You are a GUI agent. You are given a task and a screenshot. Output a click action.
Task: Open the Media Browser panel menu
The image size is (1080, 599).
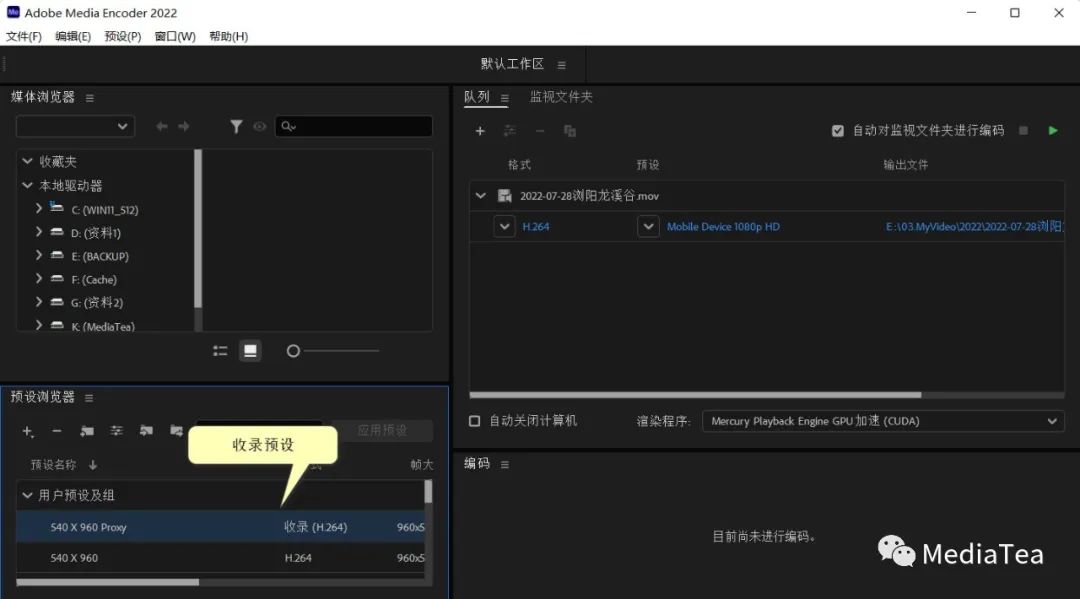[x=90, y=98]
